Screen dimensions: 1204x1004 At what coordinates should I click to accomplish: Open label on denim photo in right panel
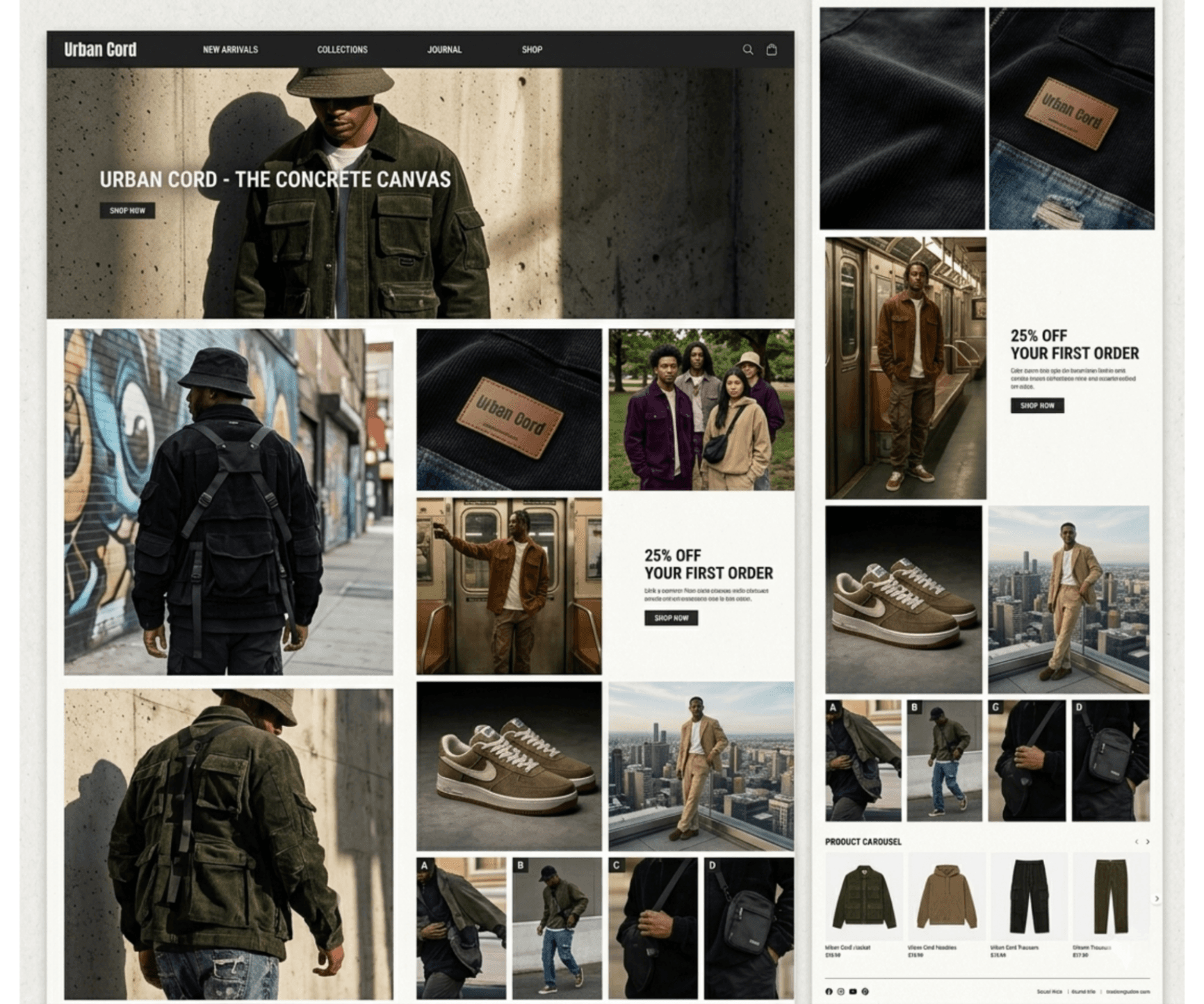[x=1072, y=118]
